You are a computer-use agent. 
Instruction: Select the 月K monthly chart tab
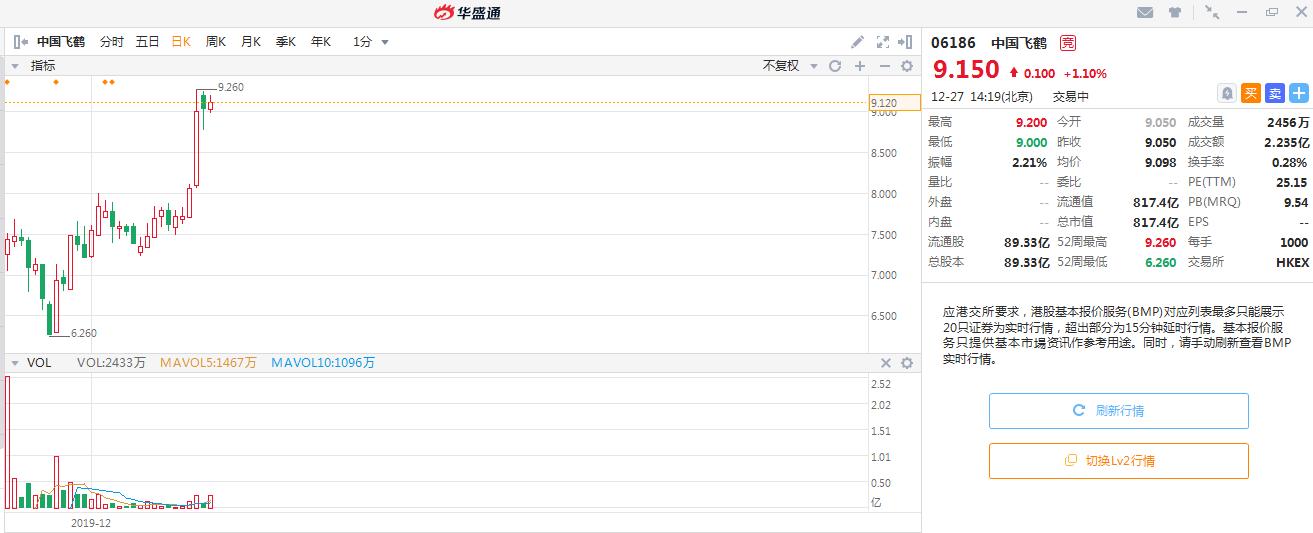click(251, 42)
